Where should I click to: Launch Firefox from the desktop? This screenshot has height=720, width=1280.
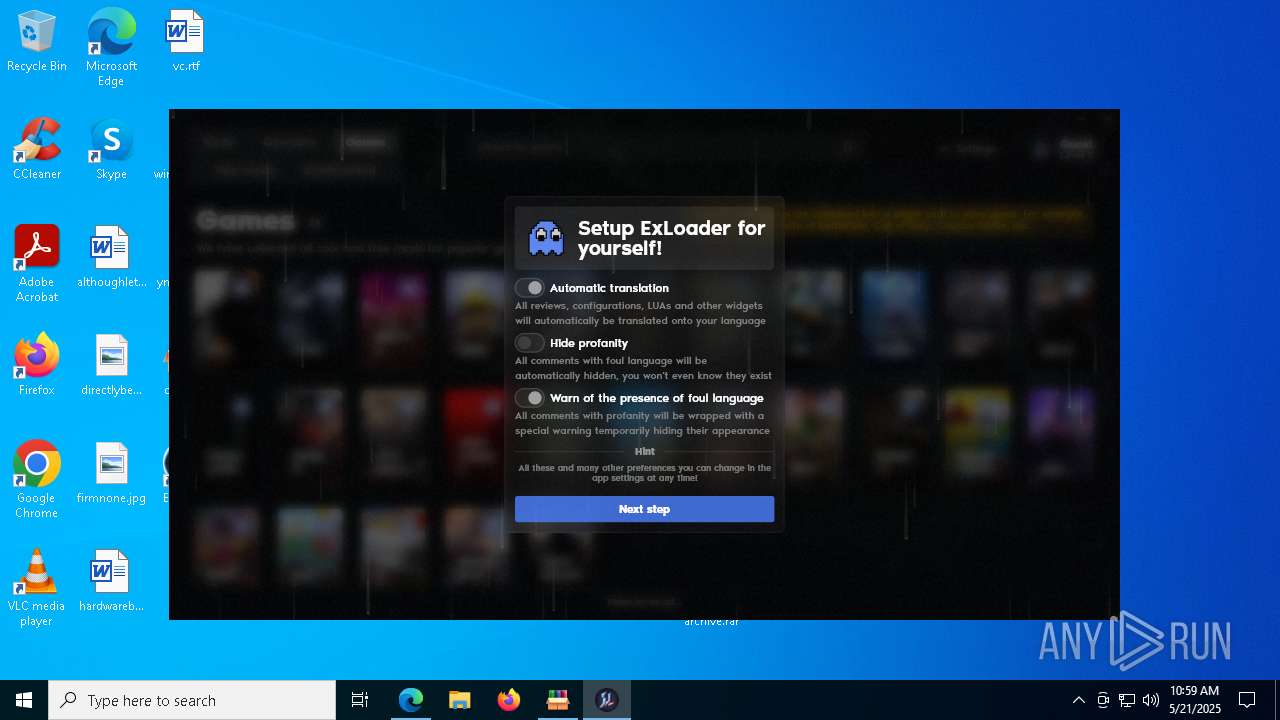pos(37,365)
